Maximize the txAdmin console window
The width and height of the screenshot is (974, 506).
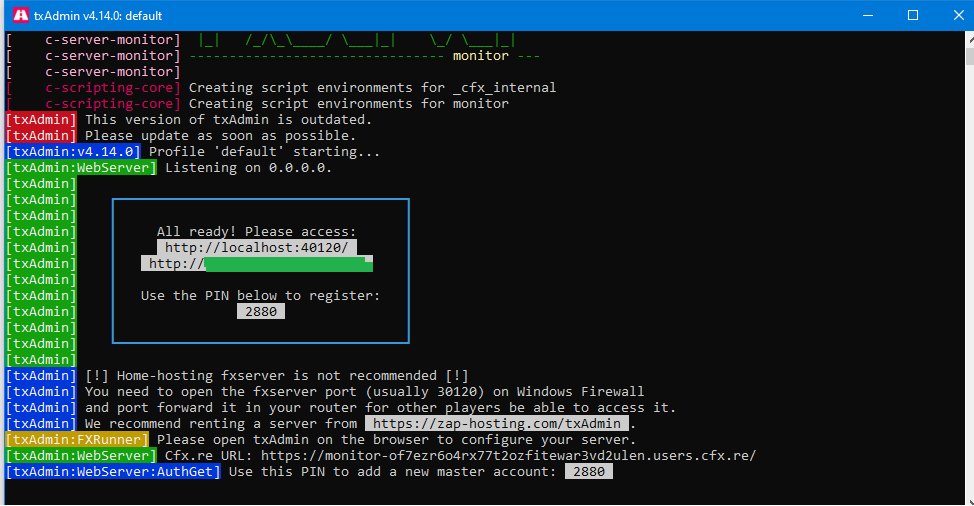[x=913, y=15]
